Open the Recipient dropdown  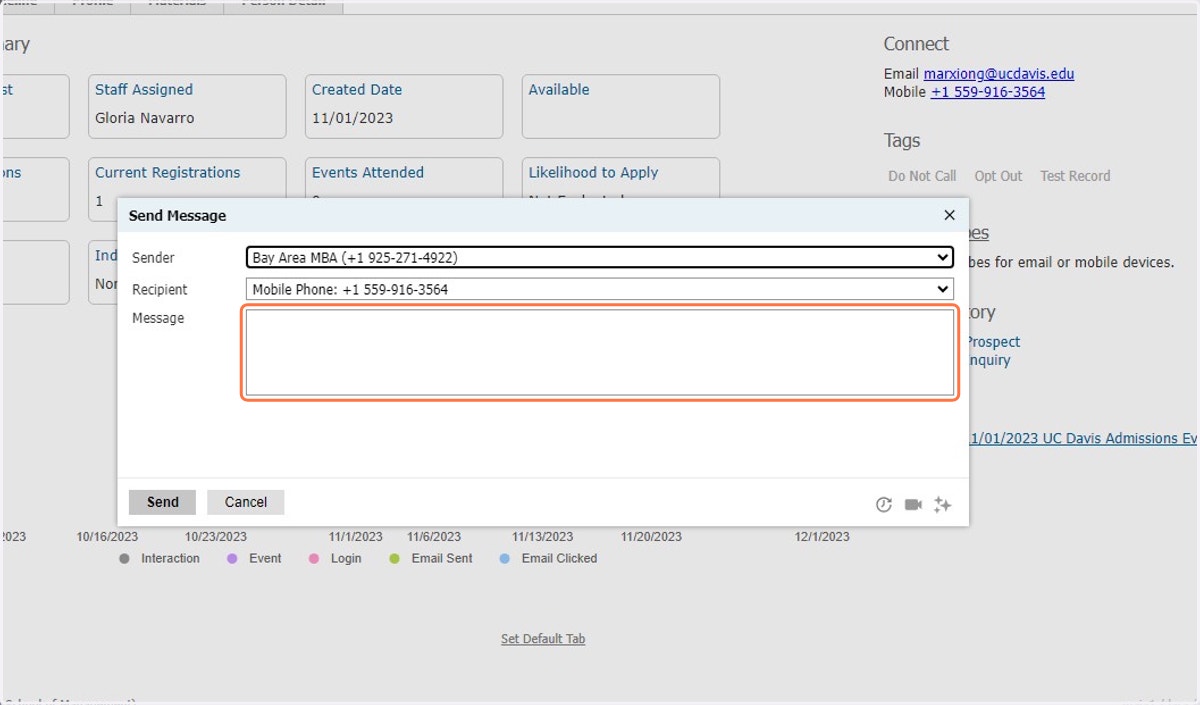[x=599, y=289]
